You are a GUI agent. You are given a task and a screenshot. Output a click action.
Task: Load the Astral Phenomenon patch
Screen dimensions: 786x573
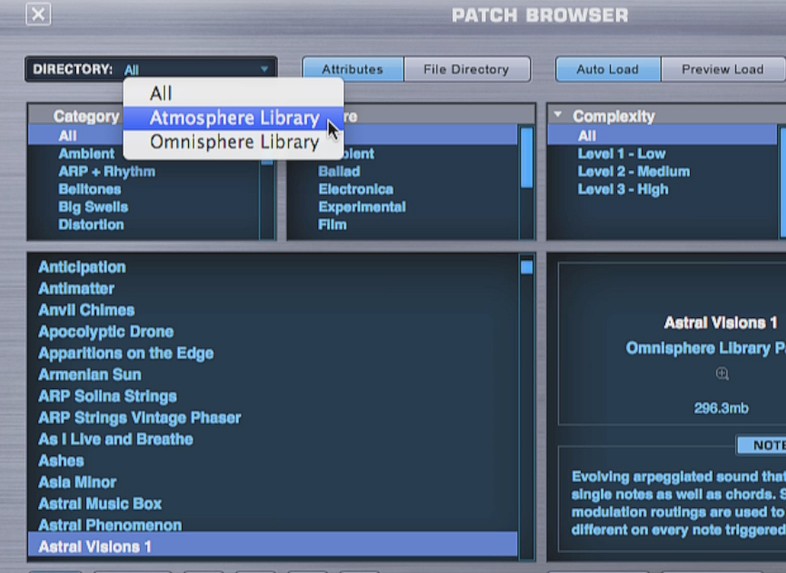[110, 525]
